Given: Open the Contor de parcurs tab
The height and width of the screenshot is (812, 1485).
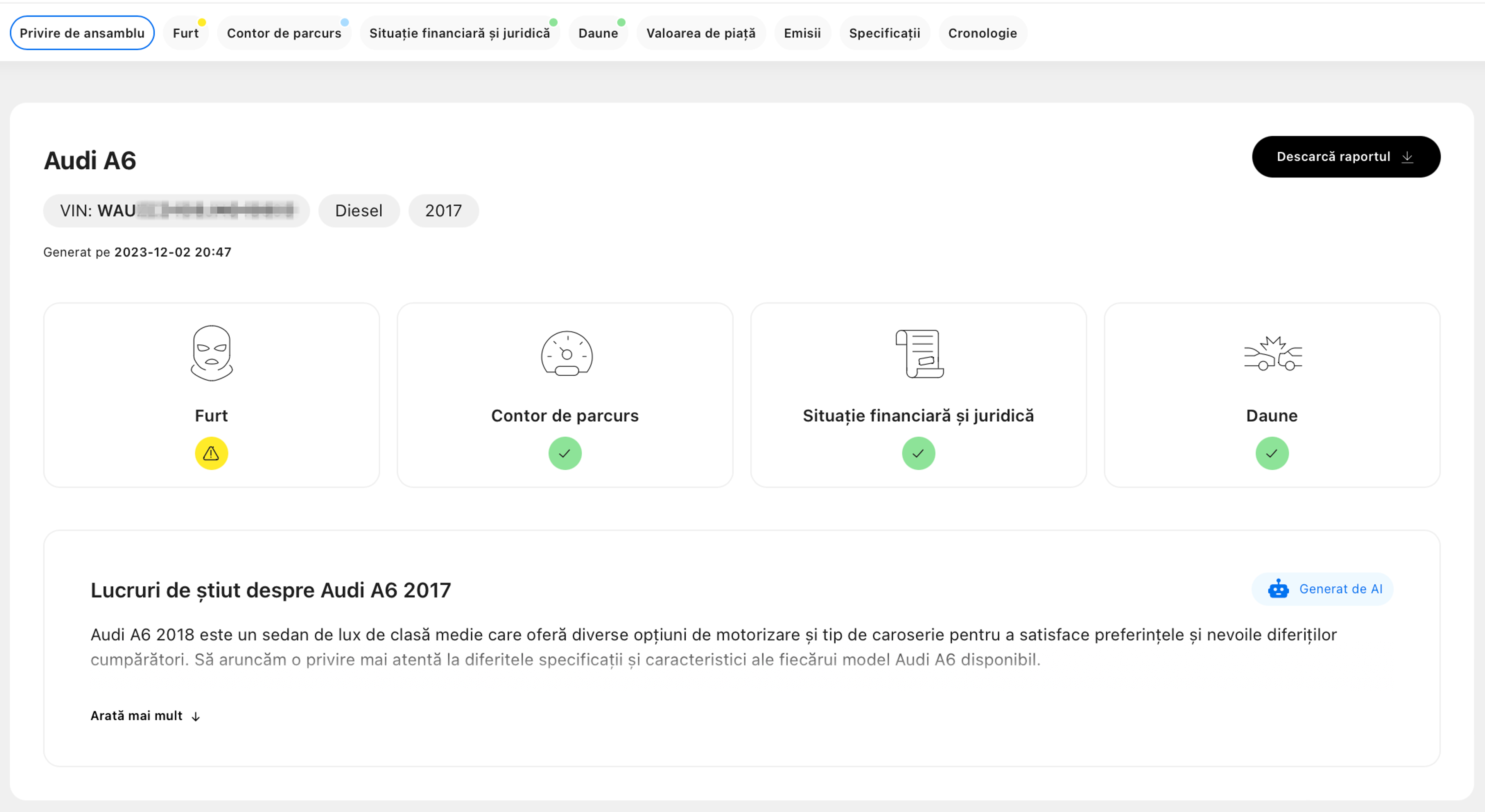Looking at the screenshot, I should pyautogui.click(x=283, y=33).
